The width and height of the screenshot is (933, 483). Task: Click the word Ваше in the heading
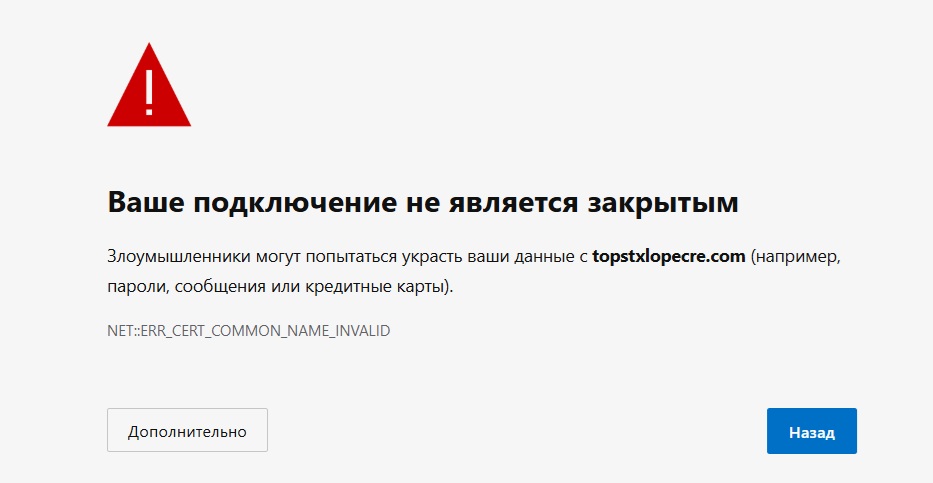(145, 204)
